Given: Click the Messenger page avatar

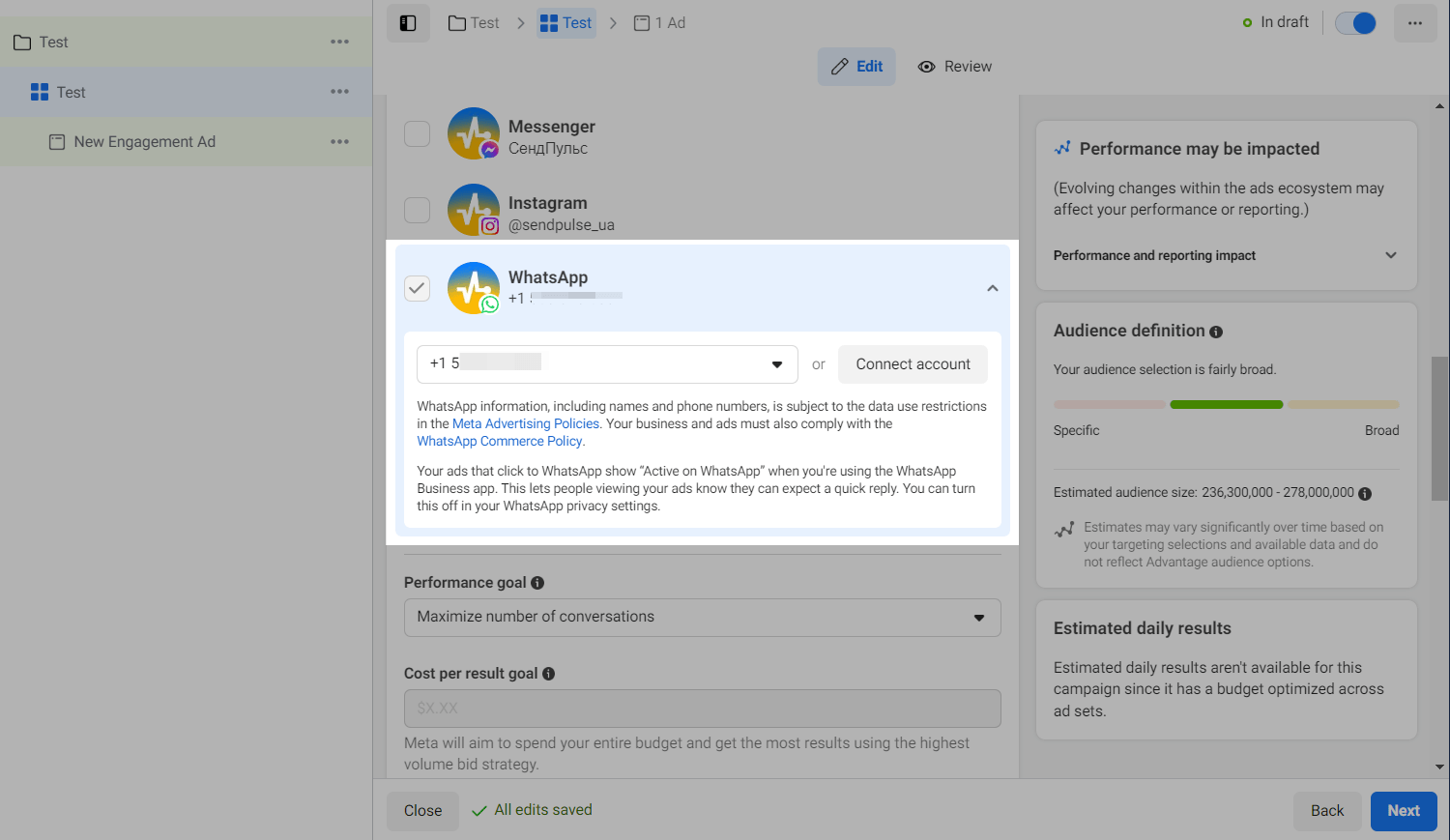Looking at the screenshot, I should pyautogui.click(x=474, y=133).
